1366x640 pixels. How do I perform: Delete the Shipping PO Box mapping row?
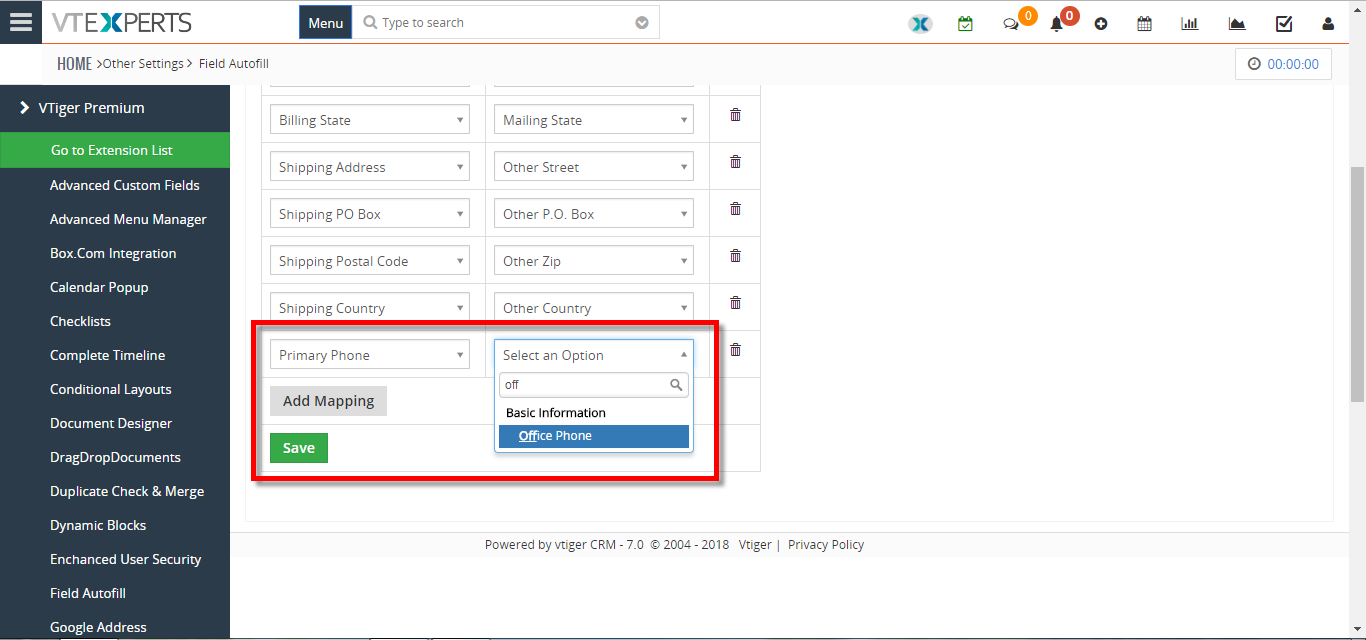tap(735, 209)
